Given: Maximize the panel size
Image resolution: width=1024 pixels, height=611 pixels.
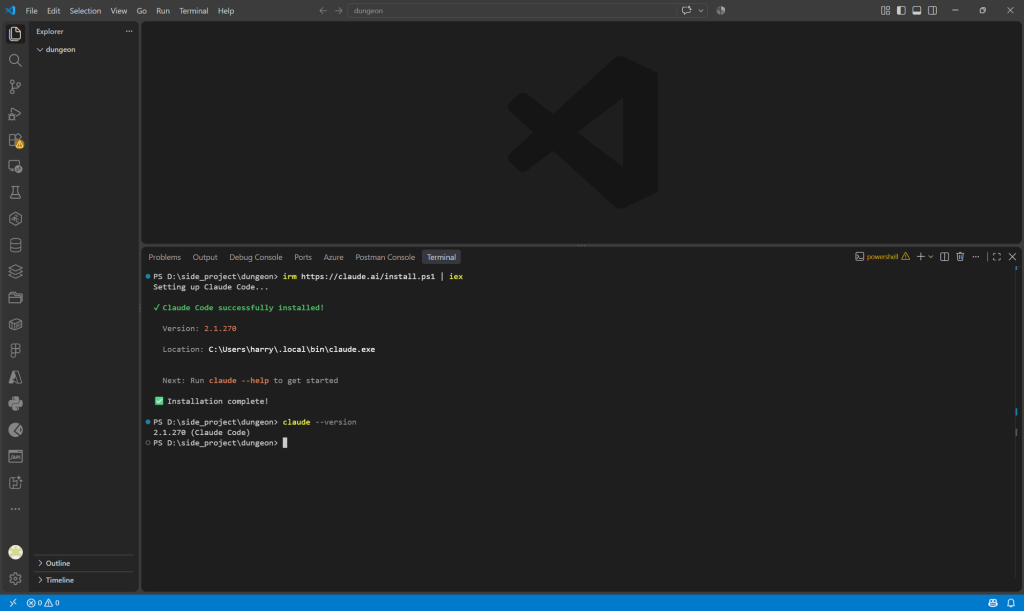Looking at the screenshot, I should 997,257.
